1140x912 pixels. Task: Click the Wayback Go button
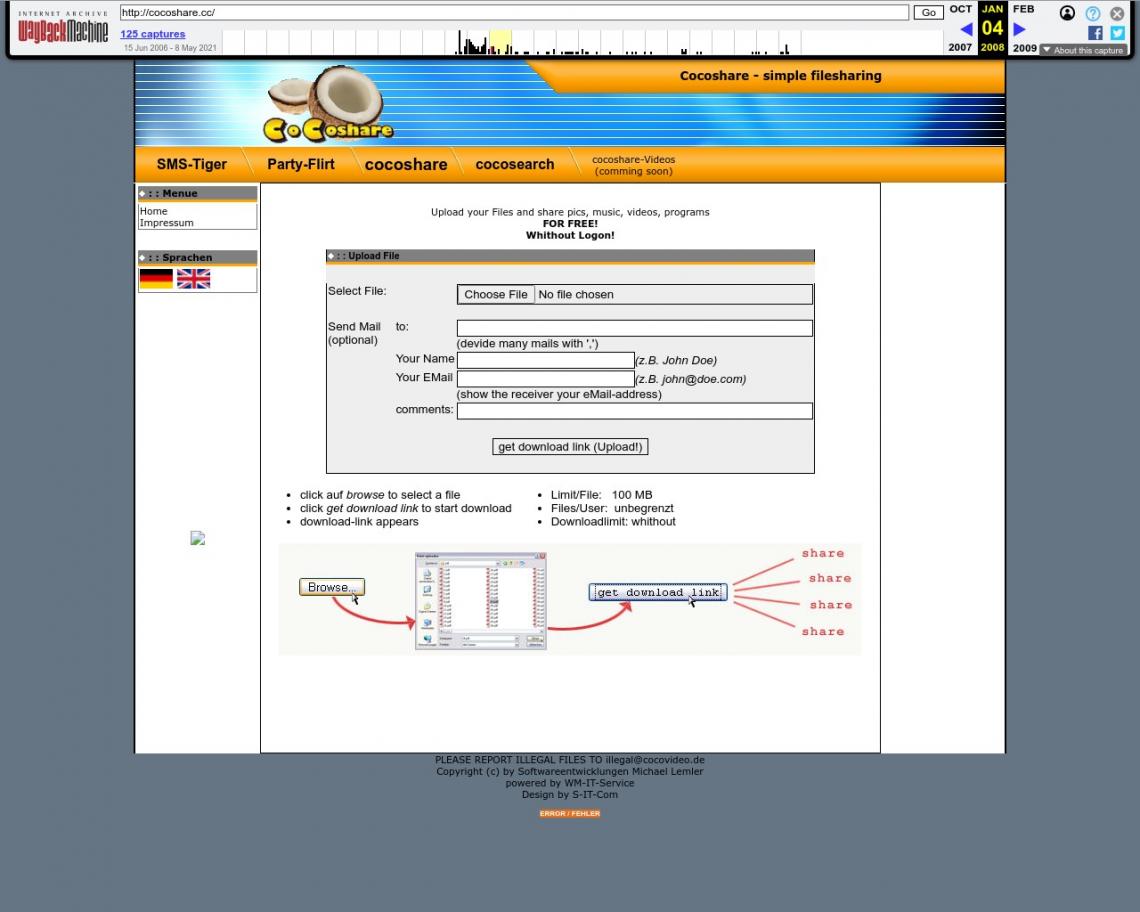[928, 12]
